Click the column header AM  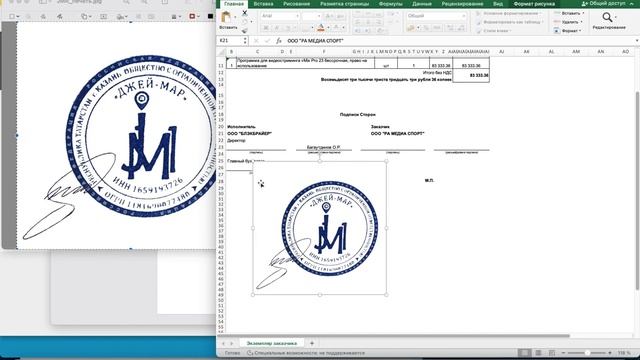pos(576,52)
